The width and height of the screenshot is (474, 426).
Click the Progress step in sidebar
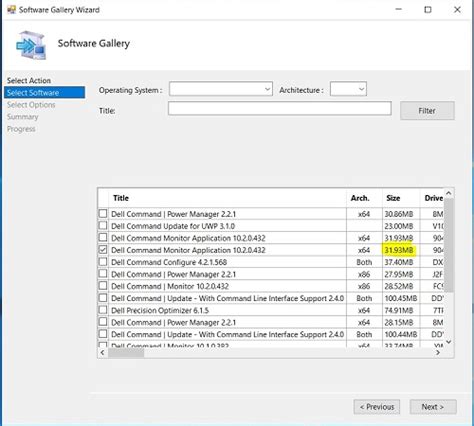[21, 129]
